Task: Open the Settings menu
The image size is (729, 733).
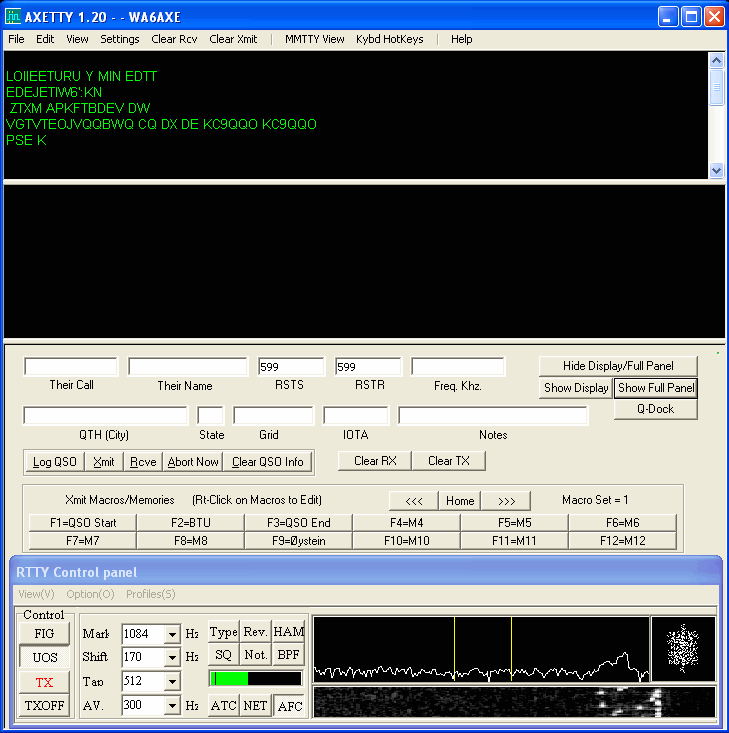Action: coord(120,39)
